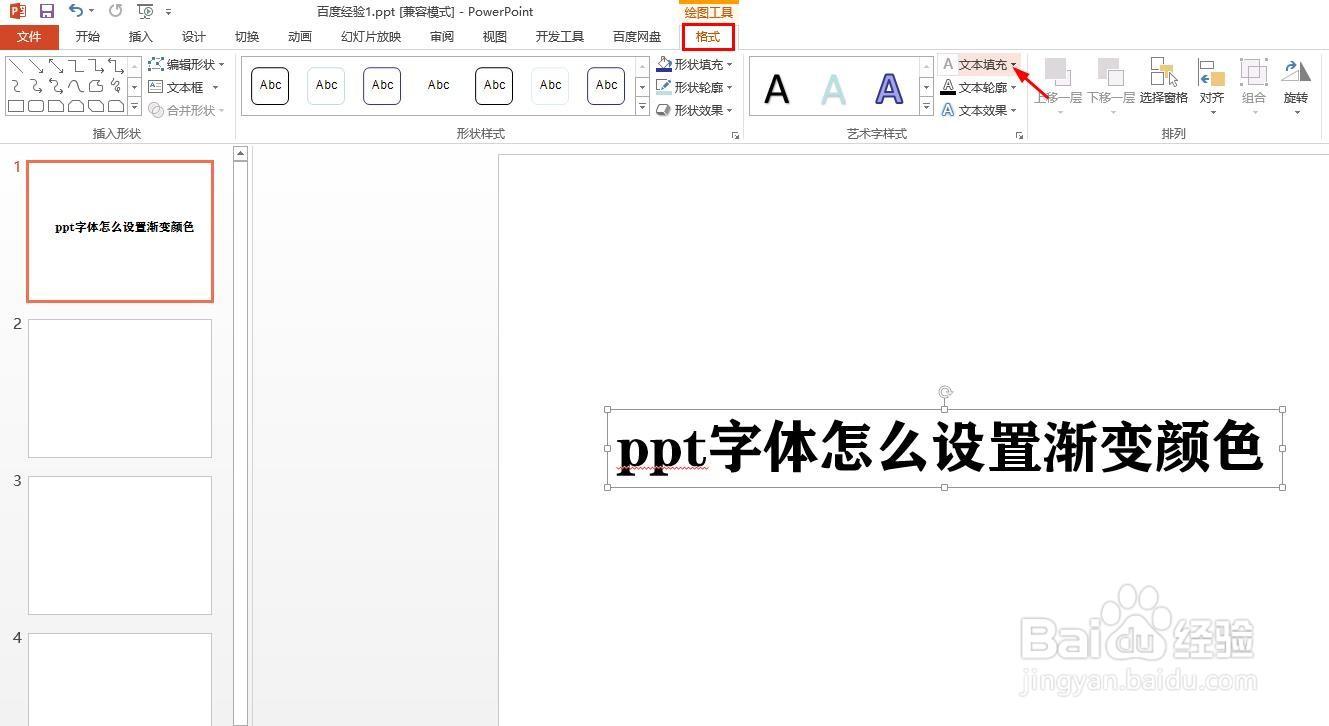This screenshot has height=726, width=1329.
Task: Select slide 2 thumbnail in slide panel
Action: [120, 388]
